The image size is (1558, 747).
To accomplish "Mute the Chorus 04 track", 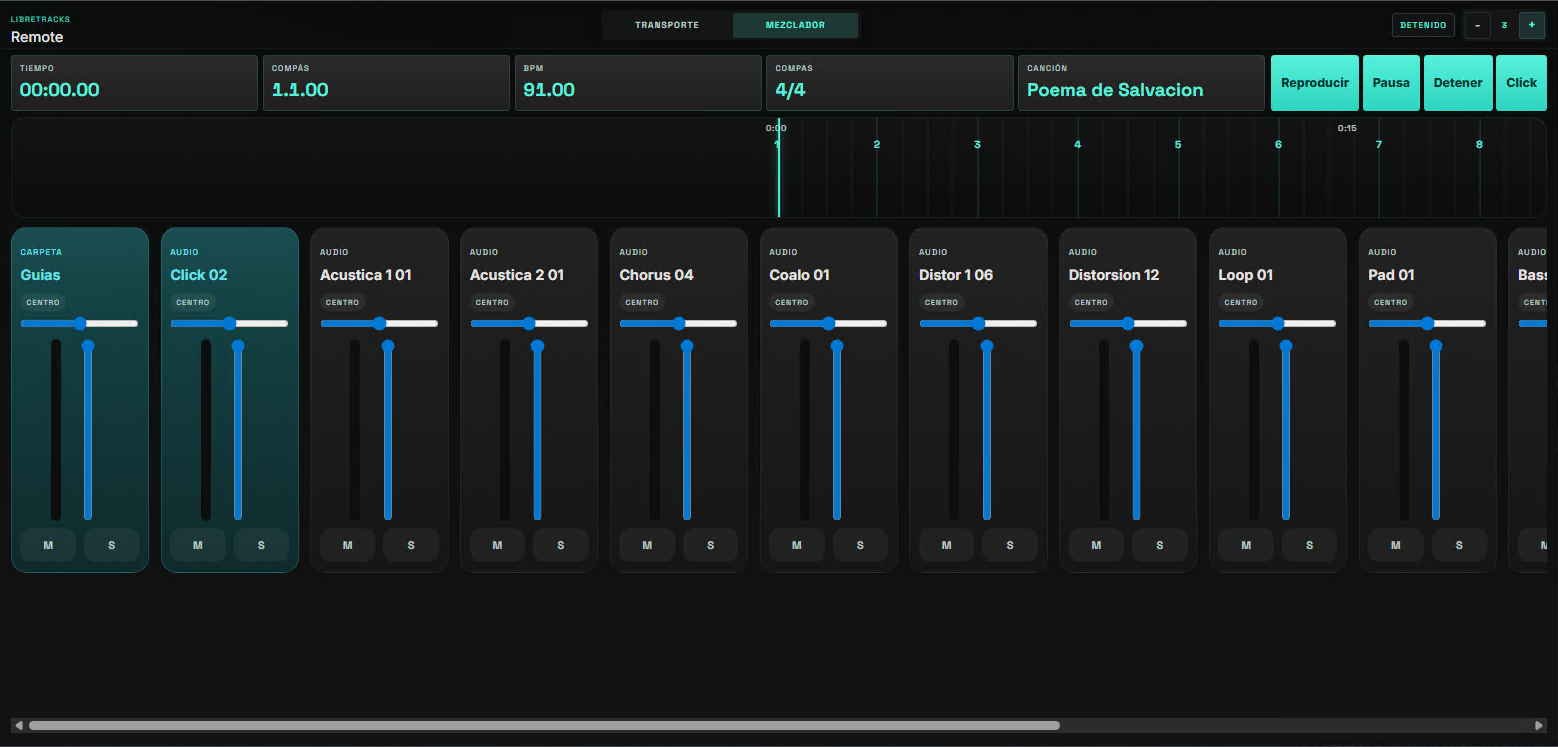I will (x=647, y=545).
